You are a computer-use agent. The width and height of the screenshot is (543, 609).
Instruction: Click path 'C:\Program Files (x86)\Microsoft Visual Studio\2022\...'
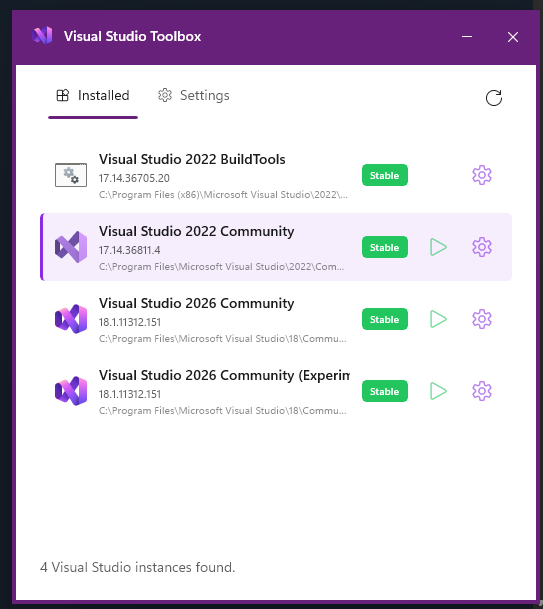[223, 195]
